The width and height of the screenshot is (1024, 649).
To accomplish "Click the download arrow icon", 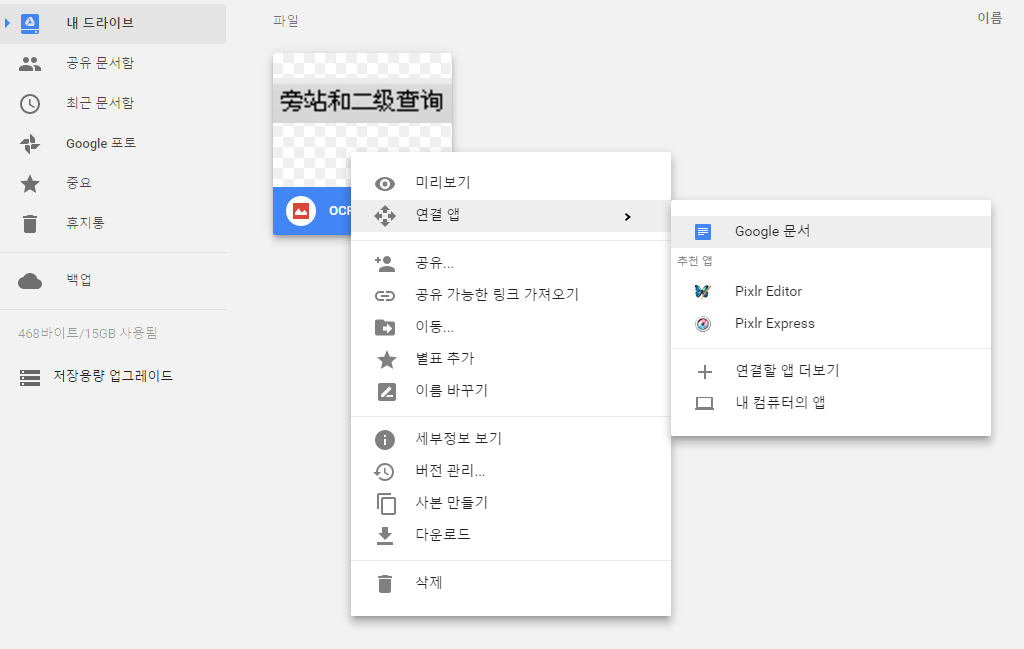I will click(x=385, y=536).
